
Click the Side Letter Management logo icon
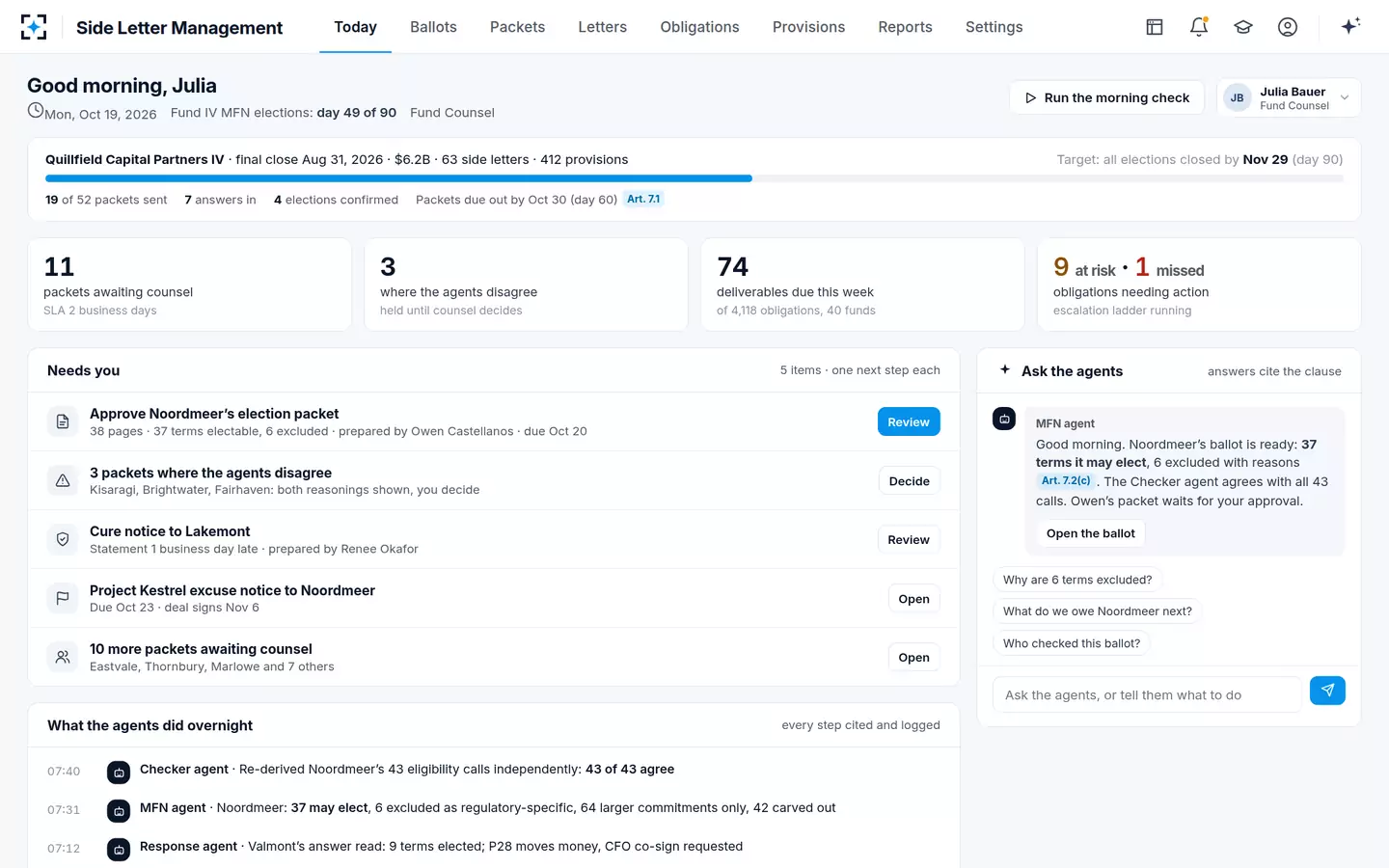[34, 27]
